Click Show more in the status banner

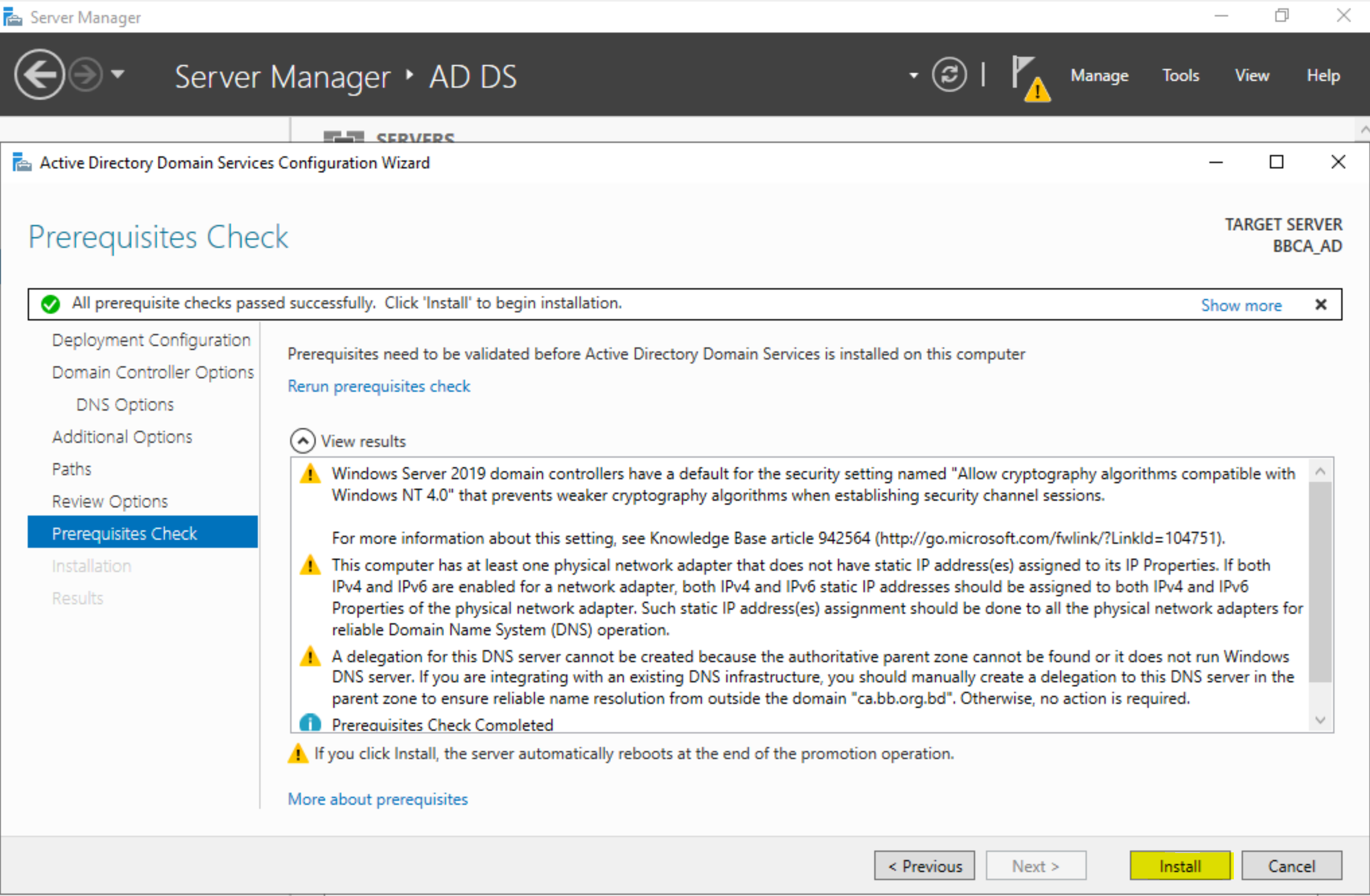(x=1241, y=305)
